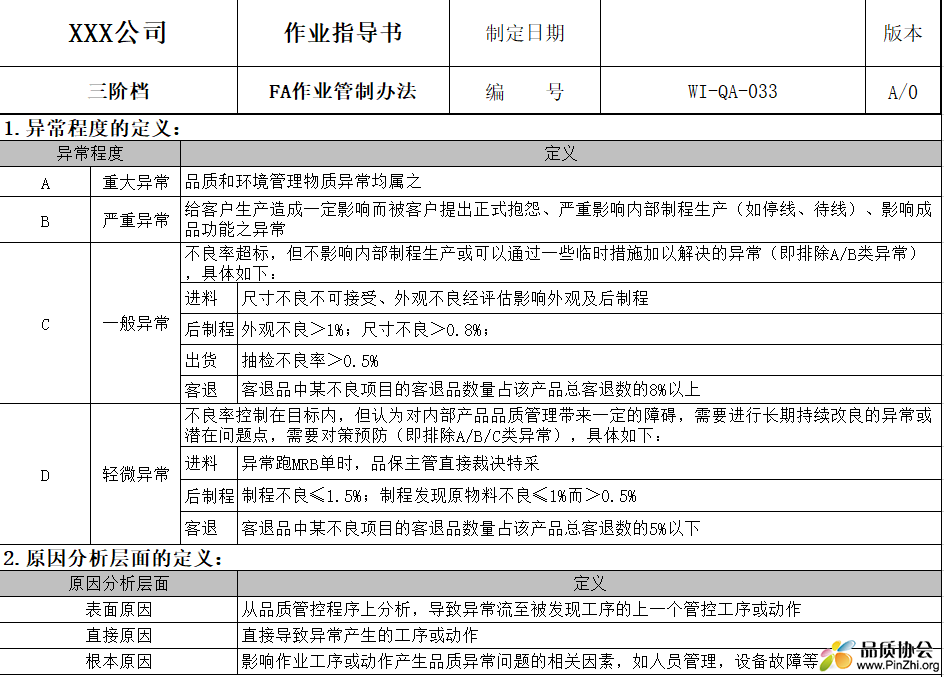
Task: Click the '直接原因' cell
Action: [118, 635]
